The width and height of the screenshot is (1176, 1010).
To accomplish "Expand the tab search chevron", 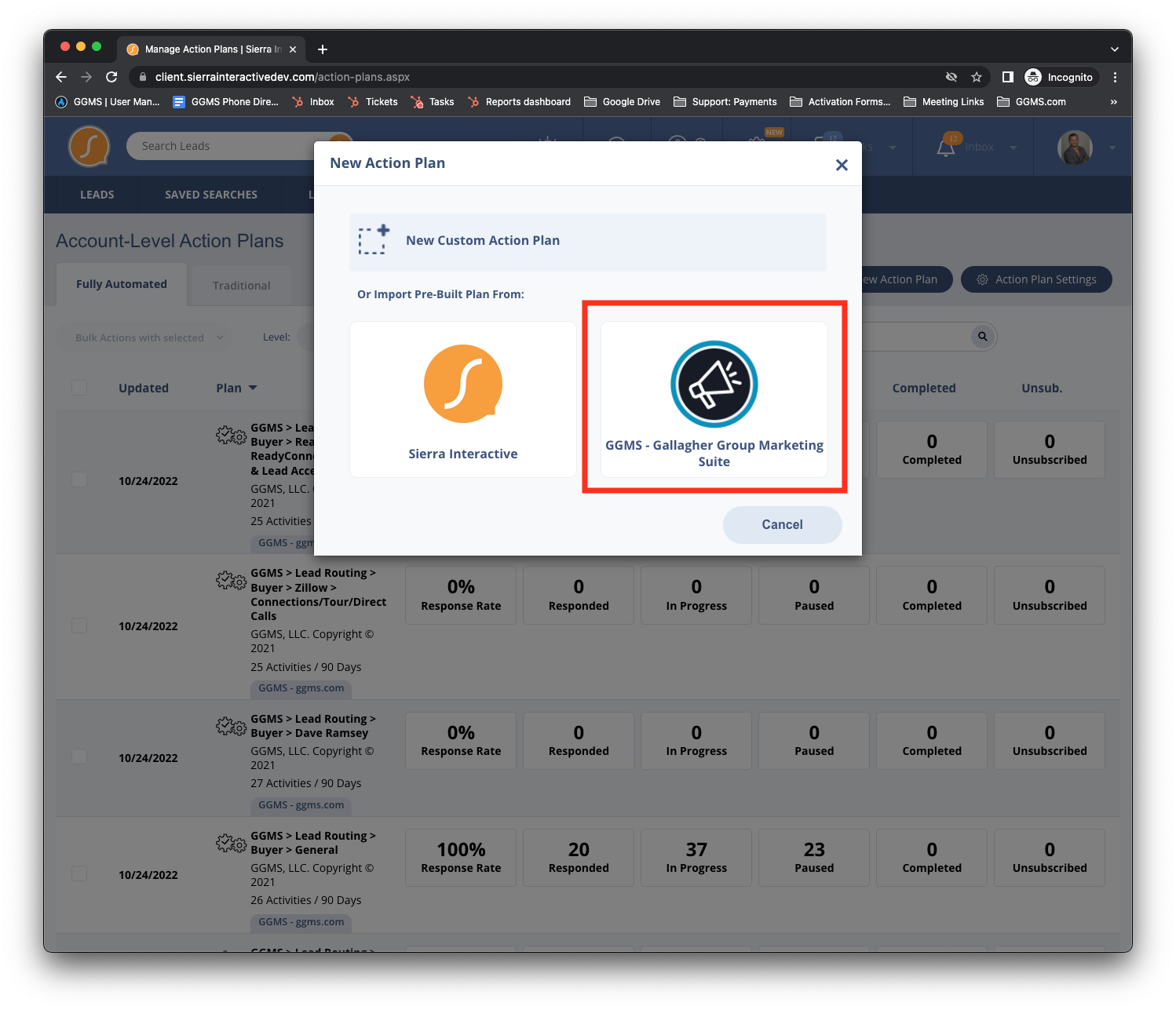I will click(x=1115, y=49).
